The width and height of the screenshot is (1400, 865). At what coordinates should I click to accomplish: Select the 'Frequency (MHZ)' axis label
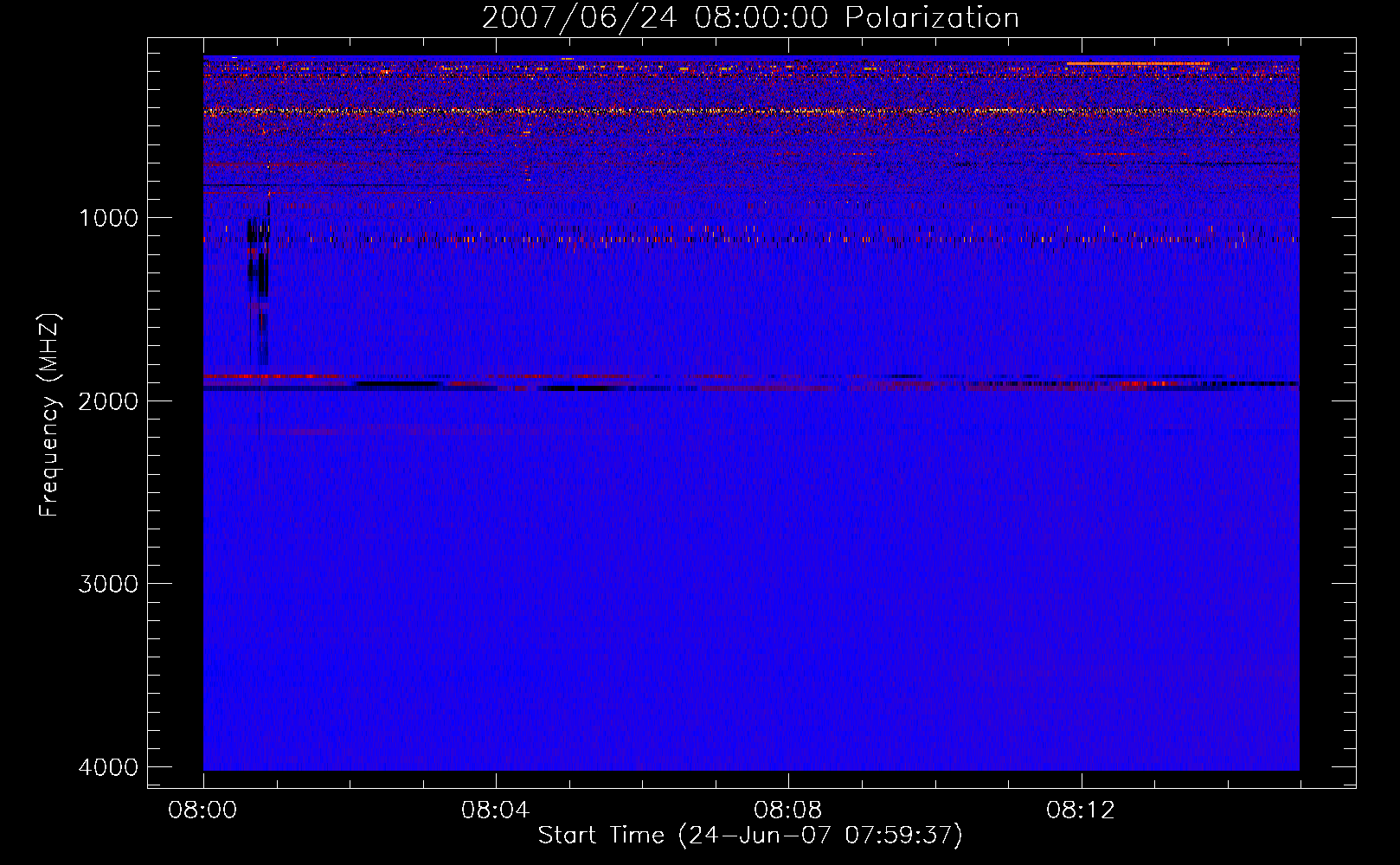pyautogui.click(x=49, y=415)
